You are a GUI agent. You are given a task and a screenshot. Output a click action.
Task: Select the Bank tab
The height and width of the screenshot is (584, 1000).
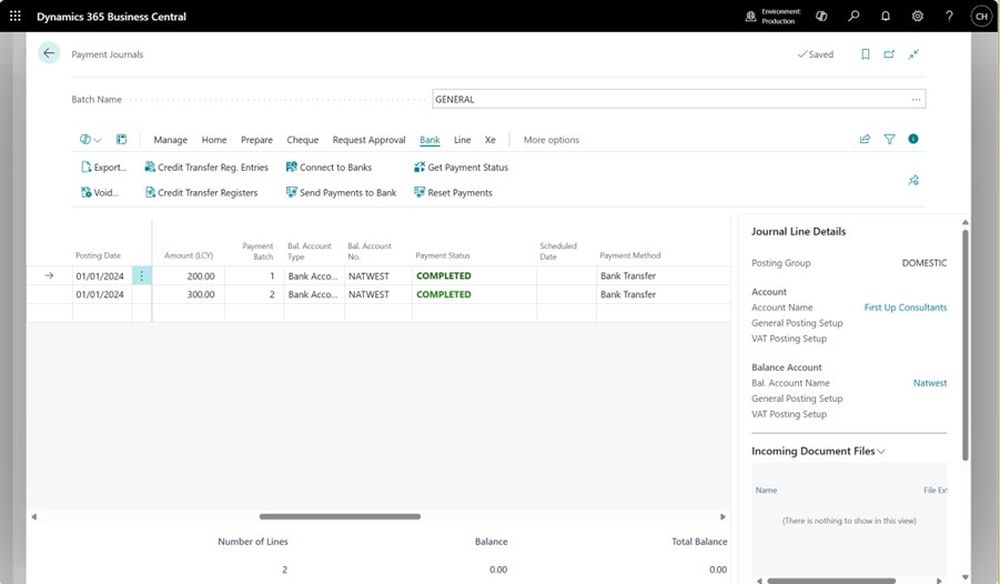[430, 140]
